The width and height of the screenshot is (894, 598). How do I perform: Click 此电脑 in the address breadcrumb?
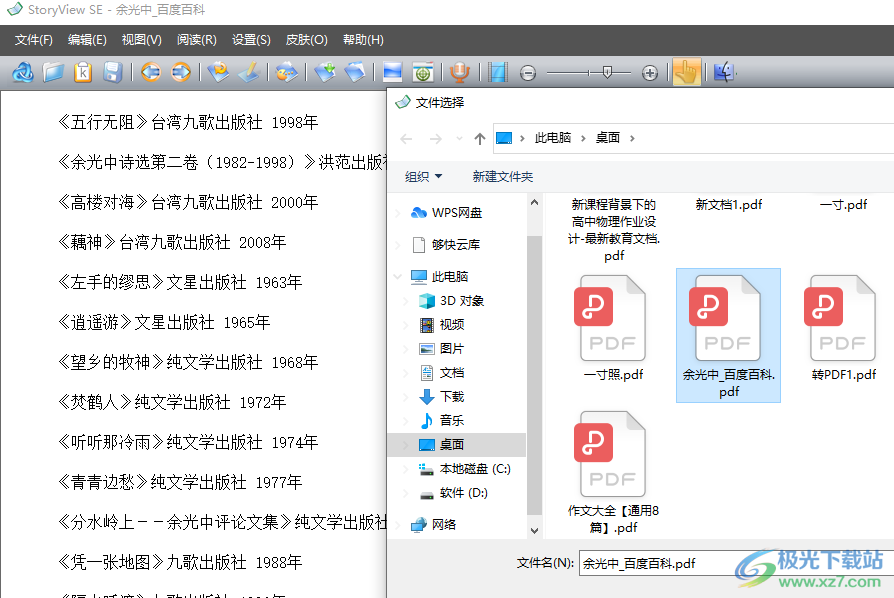tap(552, 138)
